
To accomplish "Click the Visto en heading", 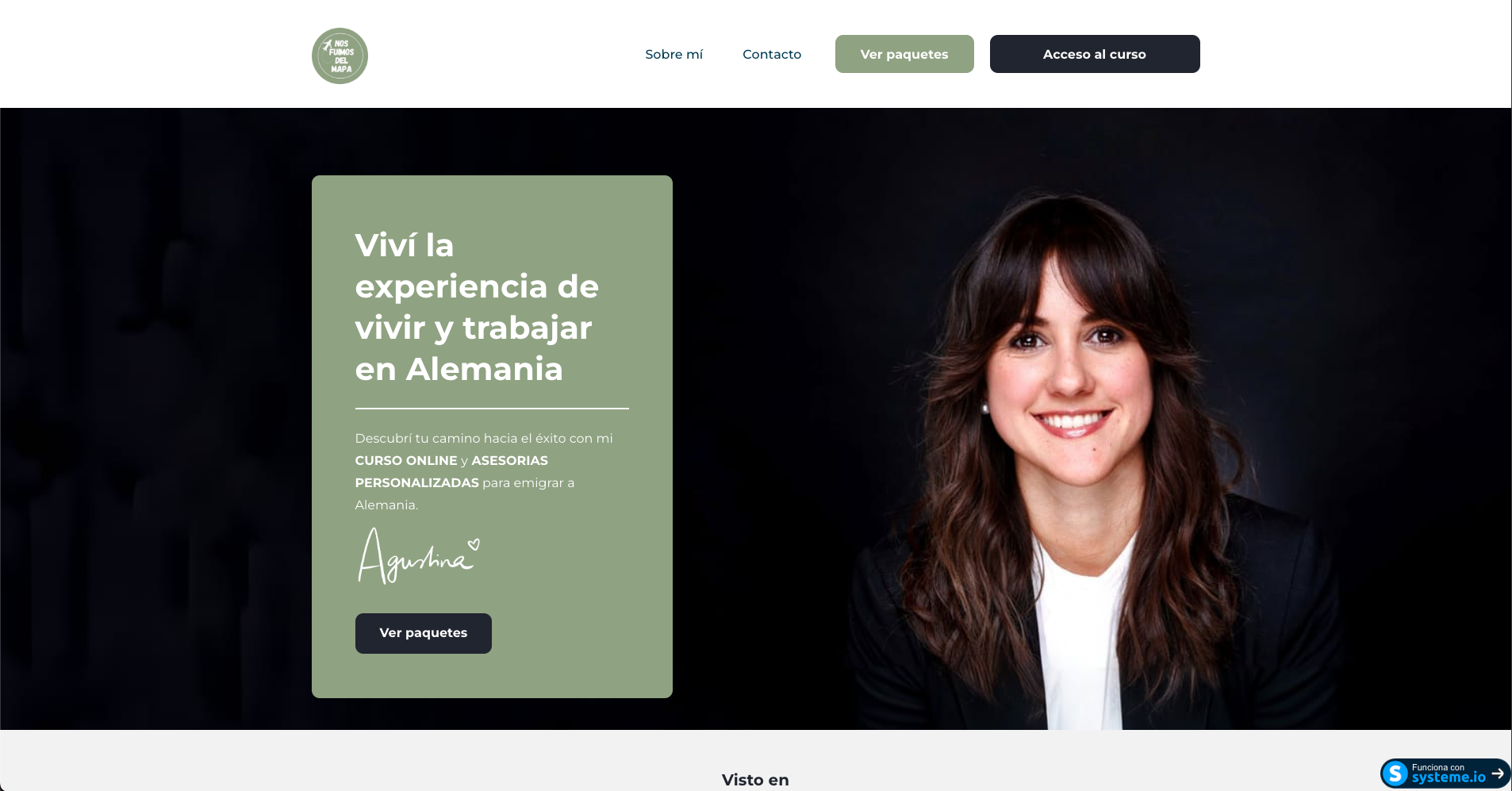I will click(755, 780).
